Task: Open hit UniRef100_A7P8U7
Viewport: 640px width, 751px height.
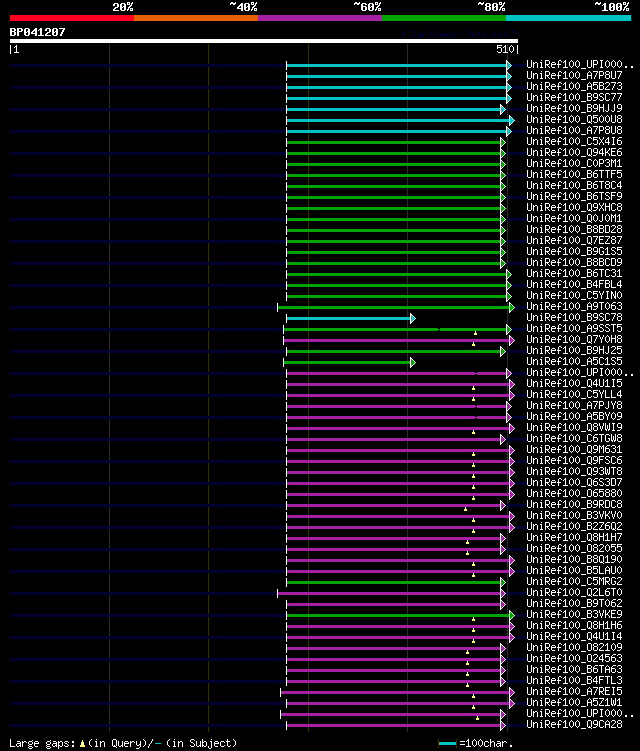Action: pos(574,75)
